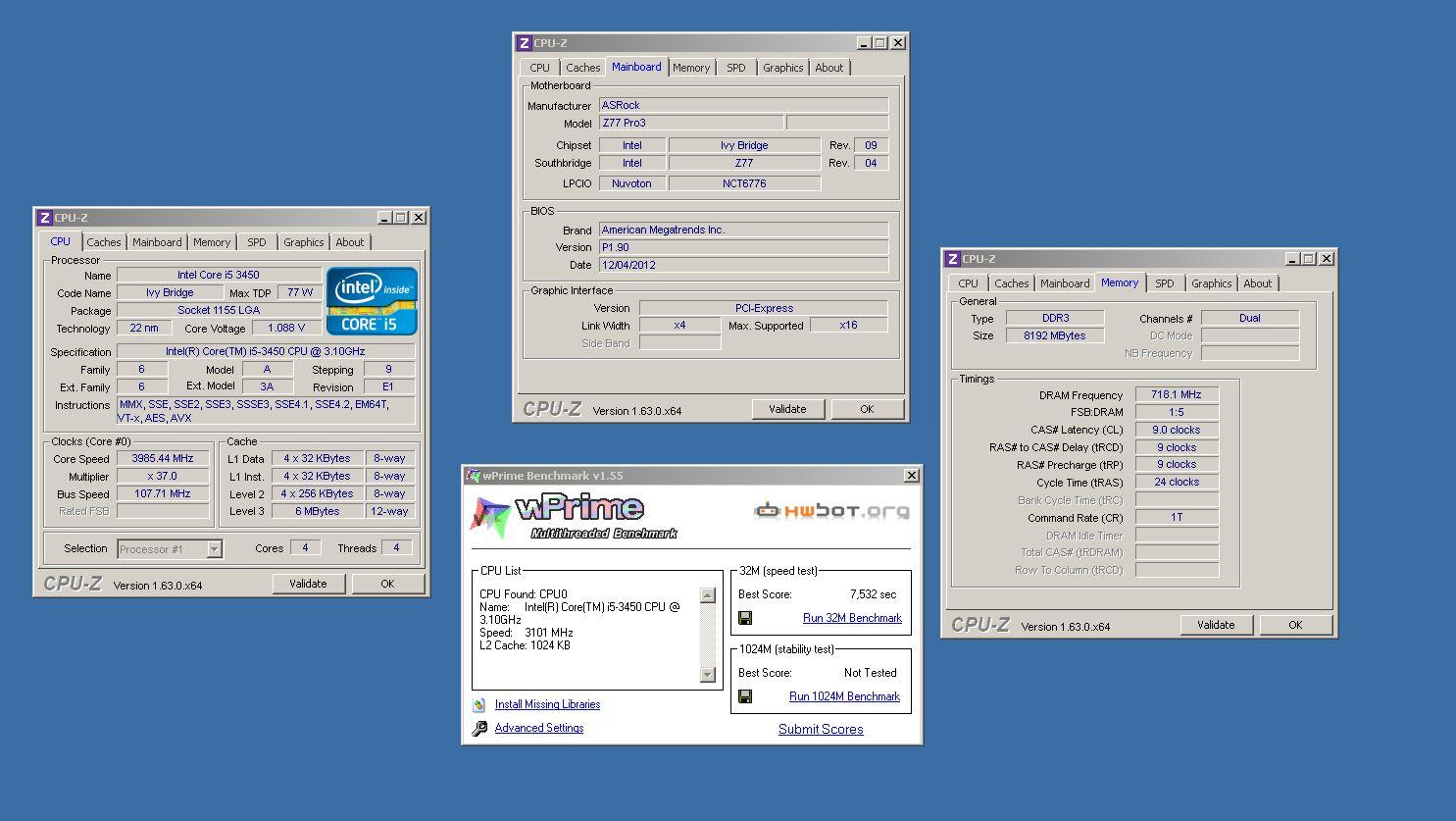The image size is (1456, 821).
Task: Click the Memory Size 8192 MBytes field
Action: coord(1055,335)
